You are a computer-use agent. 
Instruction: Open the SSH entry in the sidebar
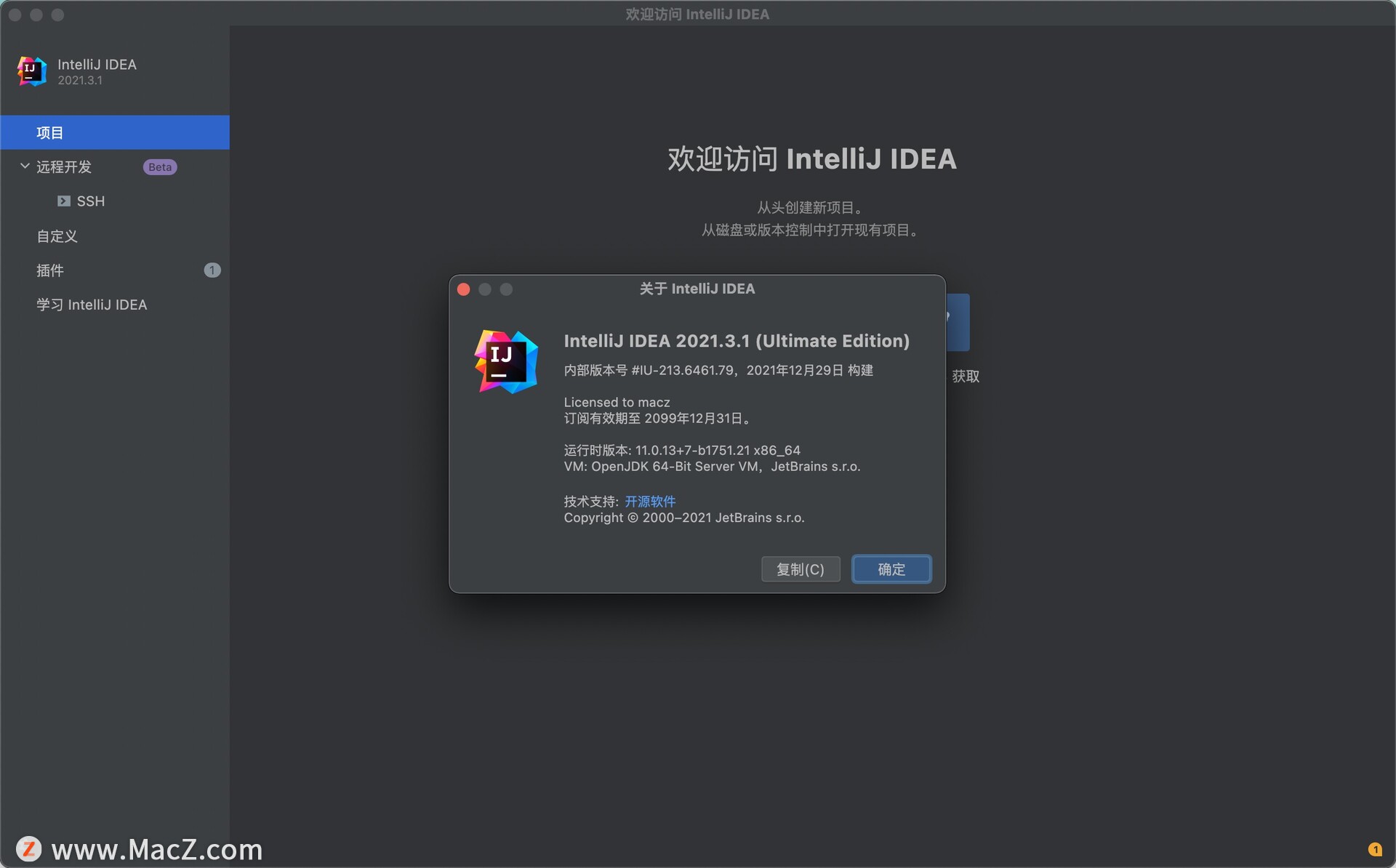(x=91, y=201)
